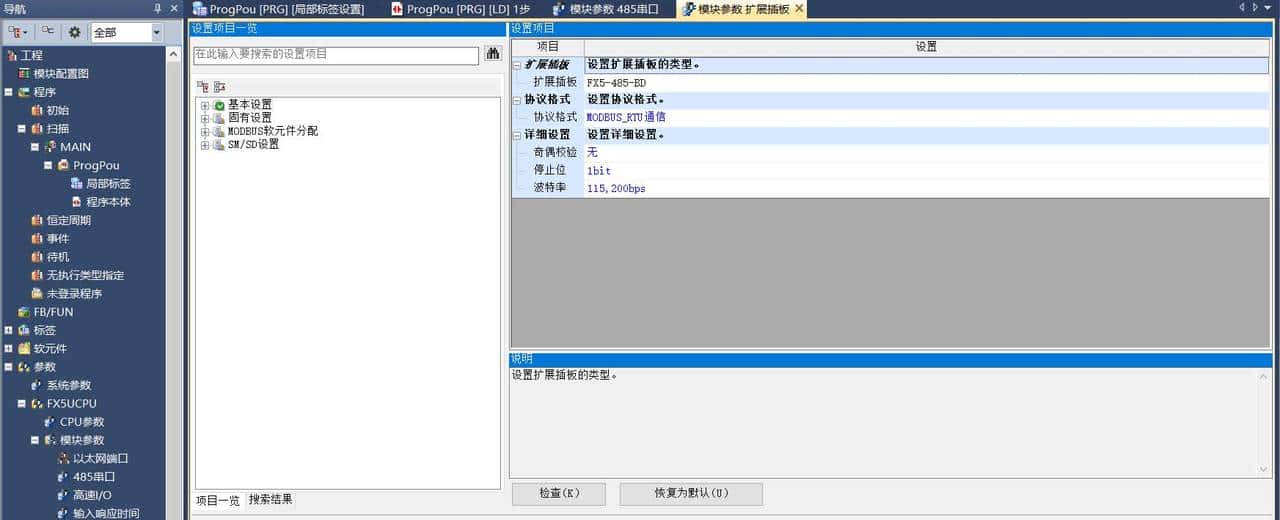Collapse the 协议格式 group in settings table
The image size is (1280, 520).
[x=517, y=100]
